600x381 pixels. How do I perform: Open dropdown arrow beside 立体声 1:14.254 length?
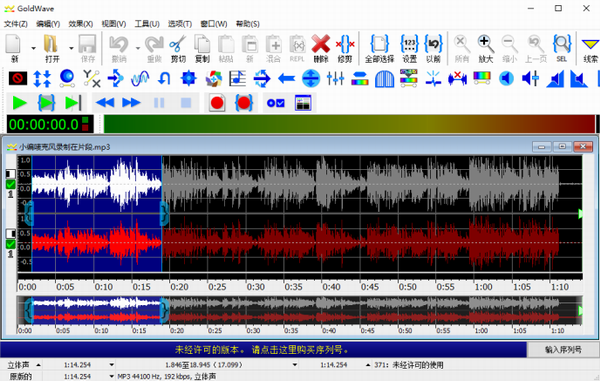(x=111, y=365)
